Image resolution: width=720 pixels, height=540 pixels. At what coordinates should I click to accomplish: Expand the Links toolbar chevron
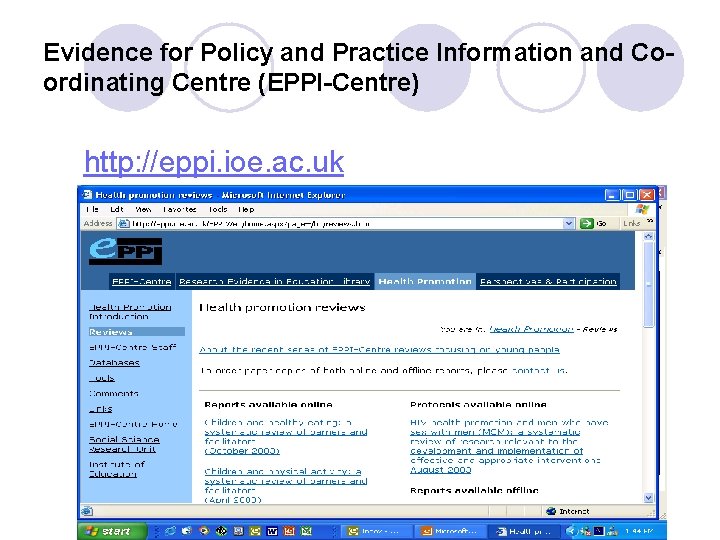650,221
